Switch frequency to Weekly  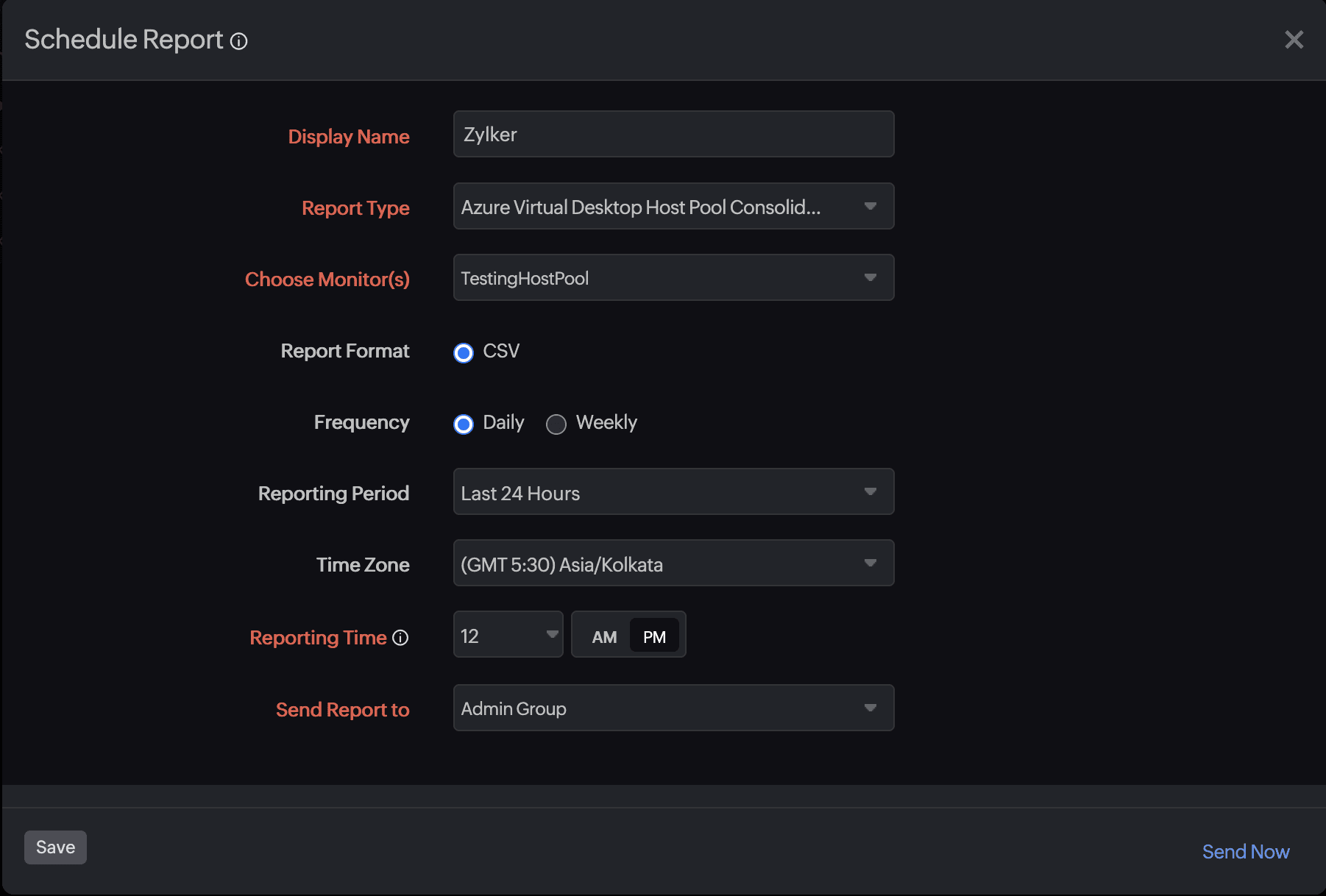pos(556,424)
